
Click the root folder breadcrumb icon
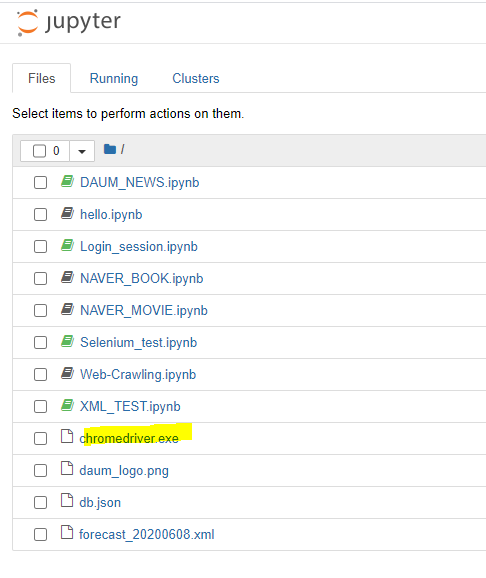pos(110,149)
